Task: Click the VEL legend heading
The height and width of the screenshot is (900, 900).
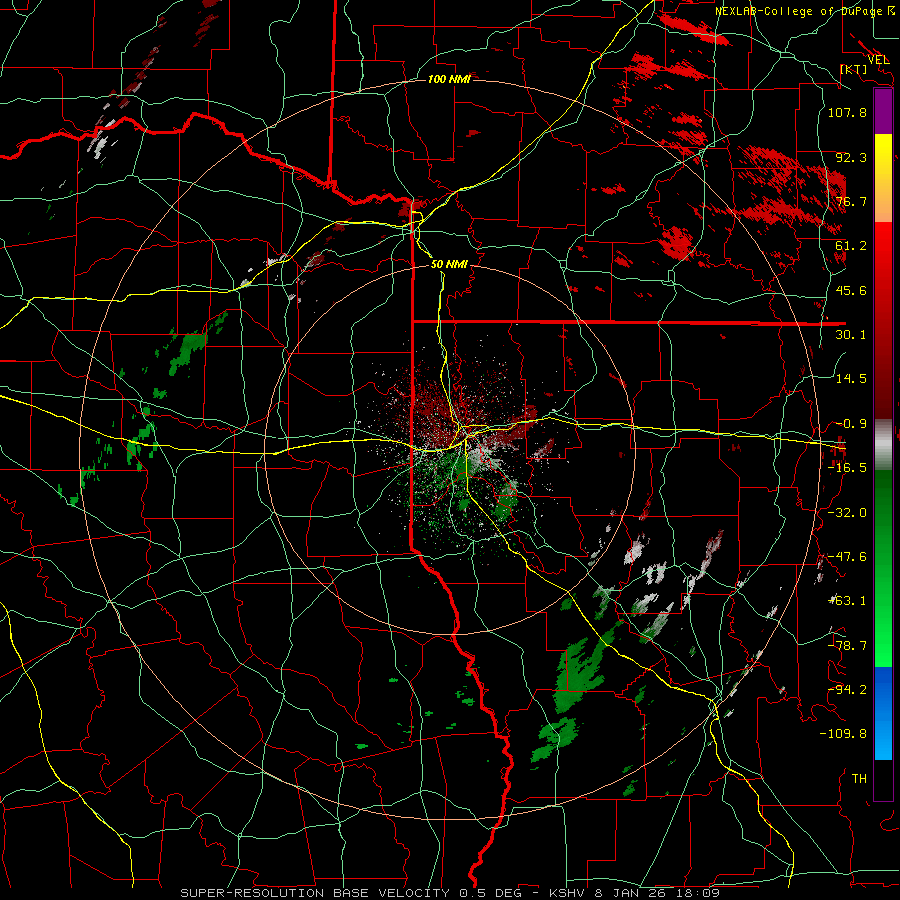Action: [878, 60]
